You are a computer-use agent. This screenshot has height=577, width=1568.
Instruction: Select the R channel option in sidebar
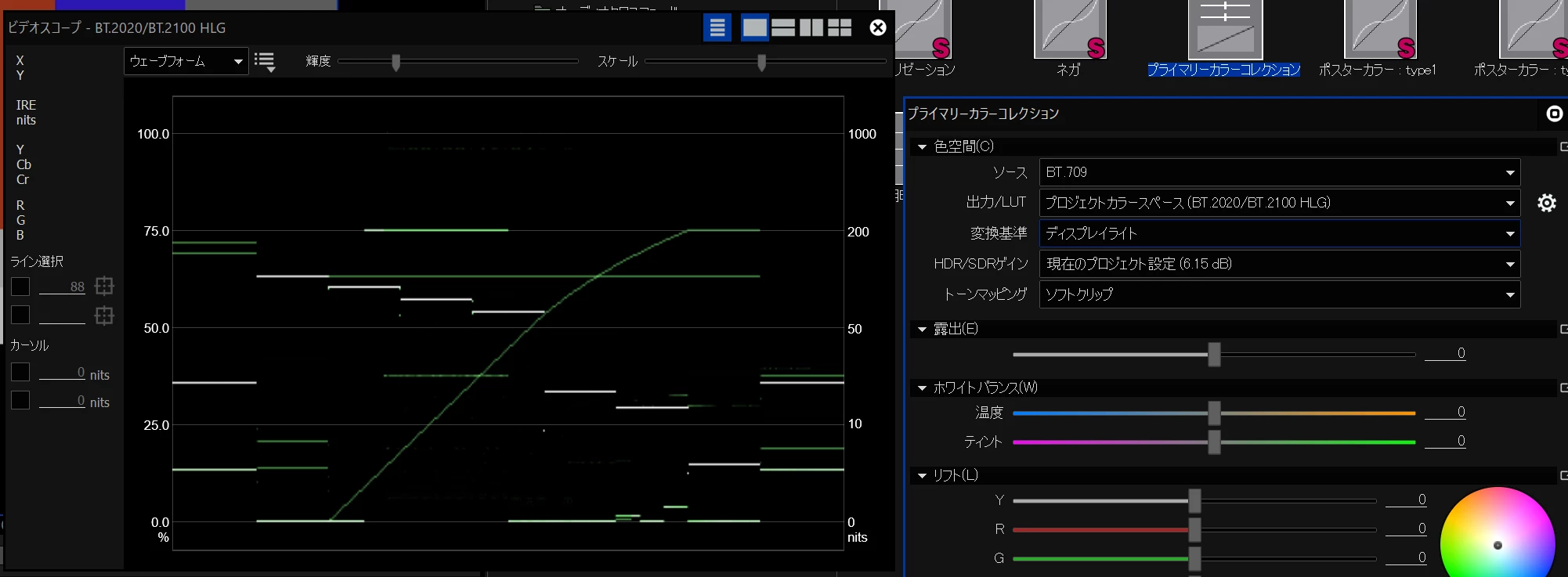point(20,205)
